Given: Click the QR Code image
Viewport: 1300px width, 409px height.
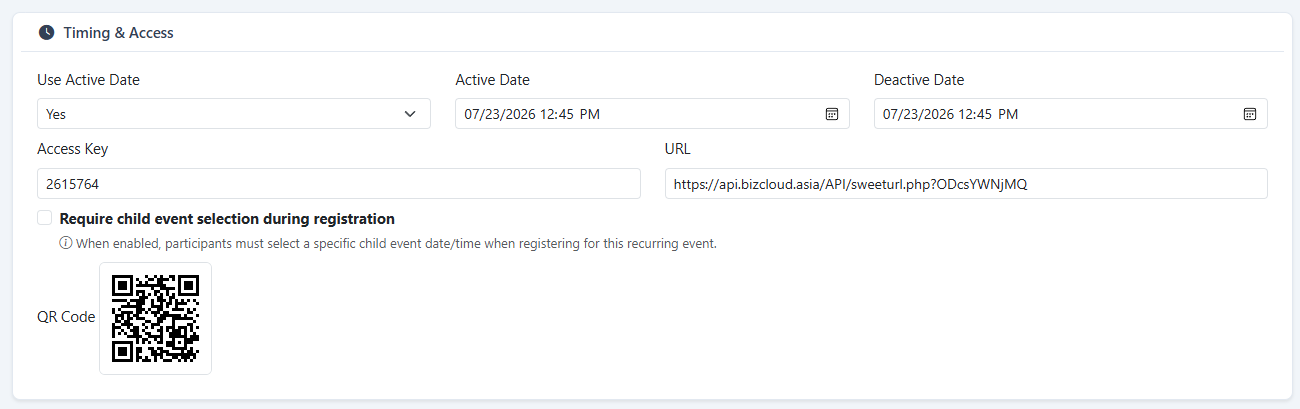Looking at the screenshot, I should point(155,318).
